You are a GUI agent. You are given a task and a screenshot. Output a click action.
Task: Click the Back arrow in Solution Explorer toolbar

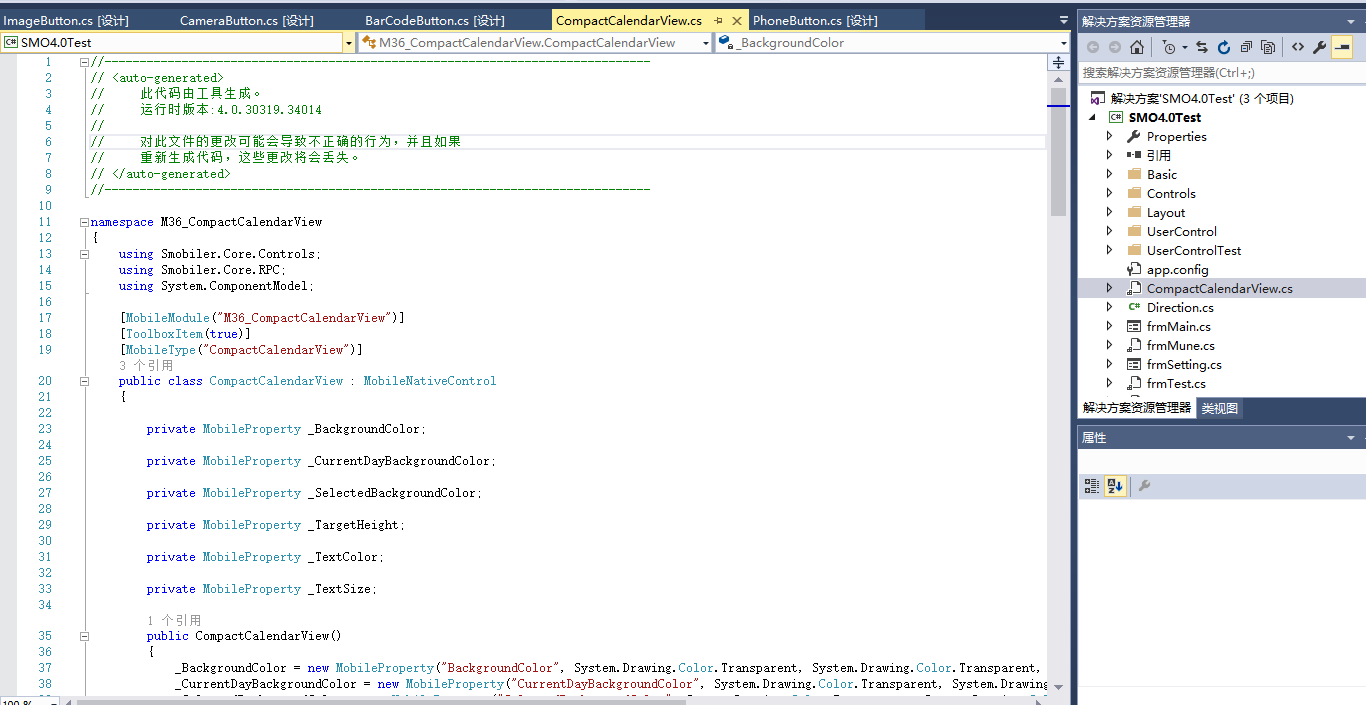point(1093,47)
